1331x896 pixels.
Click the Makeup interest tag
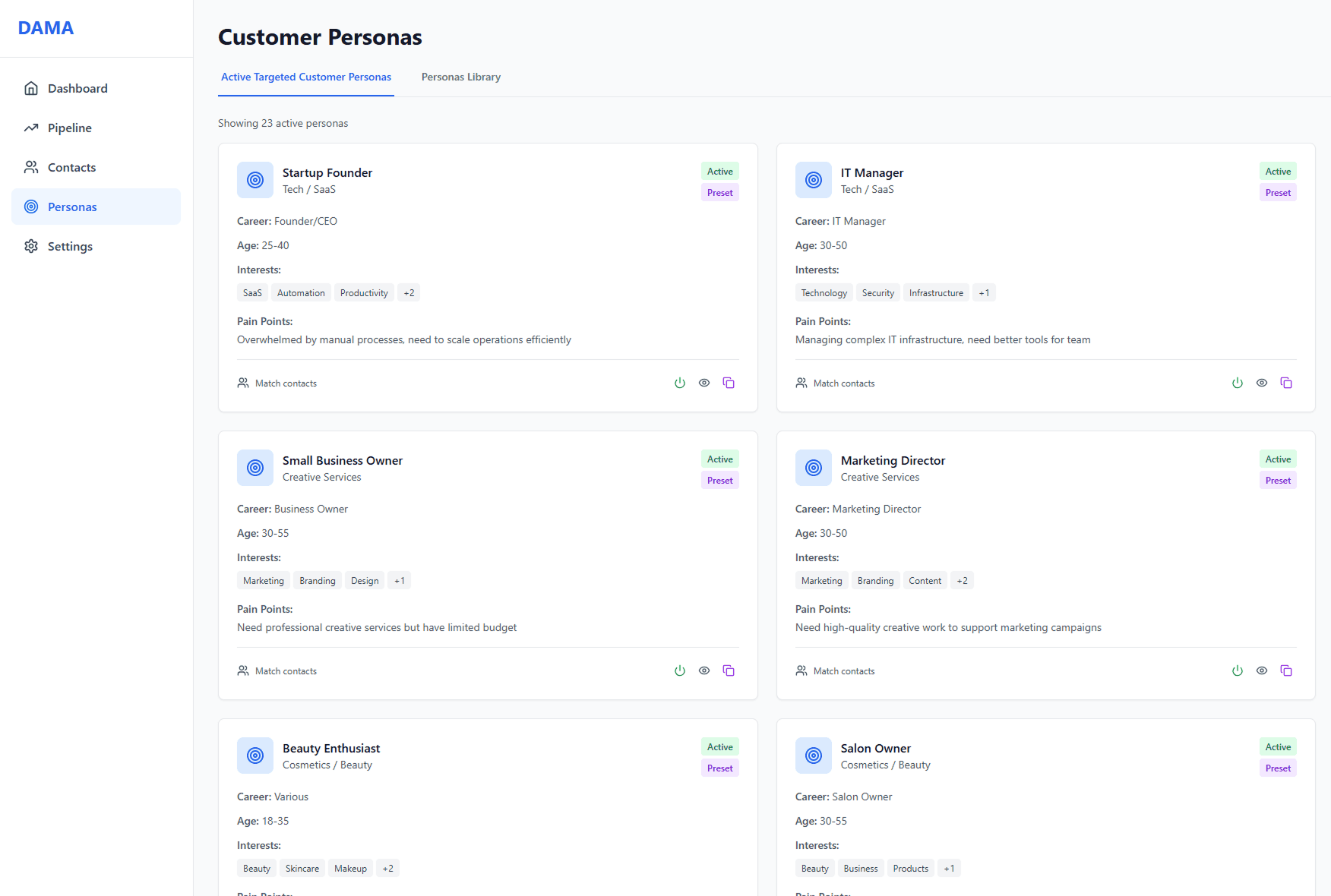350,869
